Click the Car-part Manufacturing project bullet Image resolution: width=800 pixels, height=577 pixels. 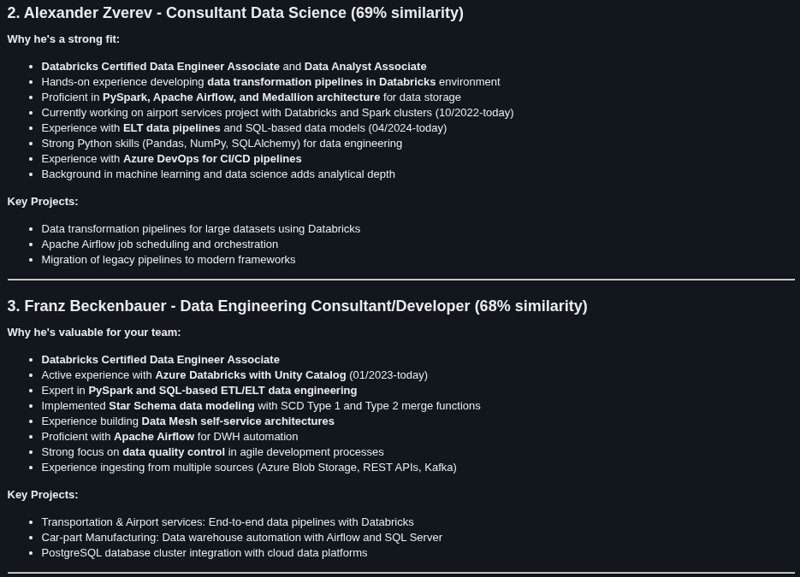click(x=241, y=537)
